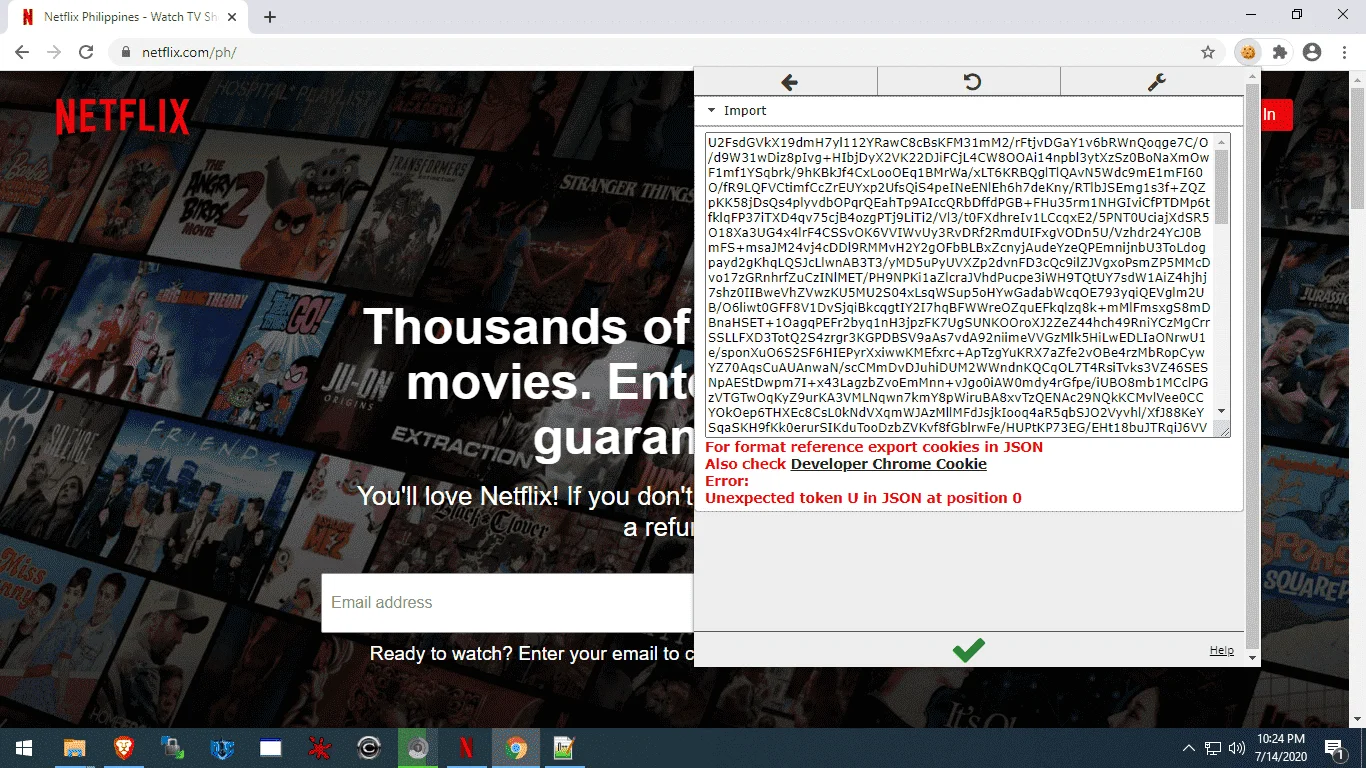Open the Chrome extensions puzzle icon
This screenshot has height=768, width=1366.
click(x=1279, y=52)
